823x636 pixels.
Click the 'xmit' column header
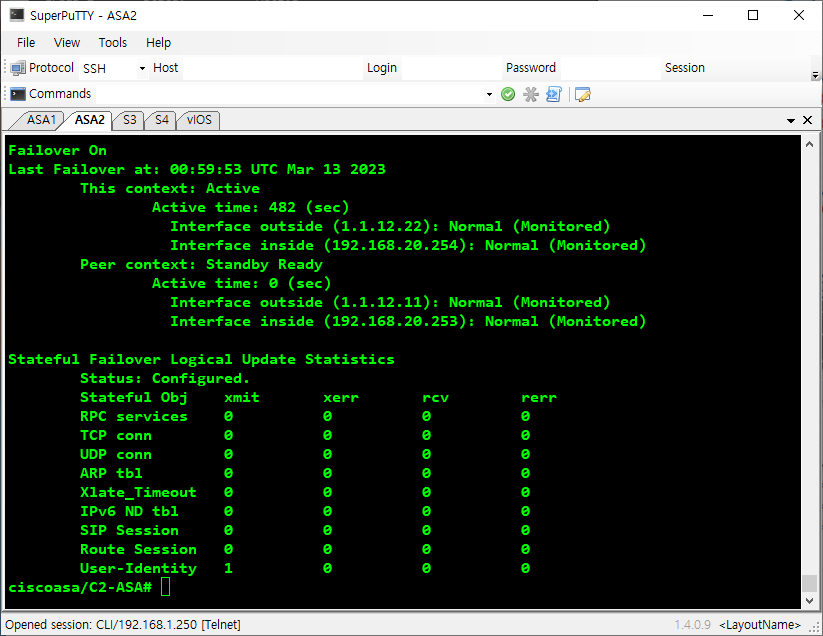coord(241,398)
